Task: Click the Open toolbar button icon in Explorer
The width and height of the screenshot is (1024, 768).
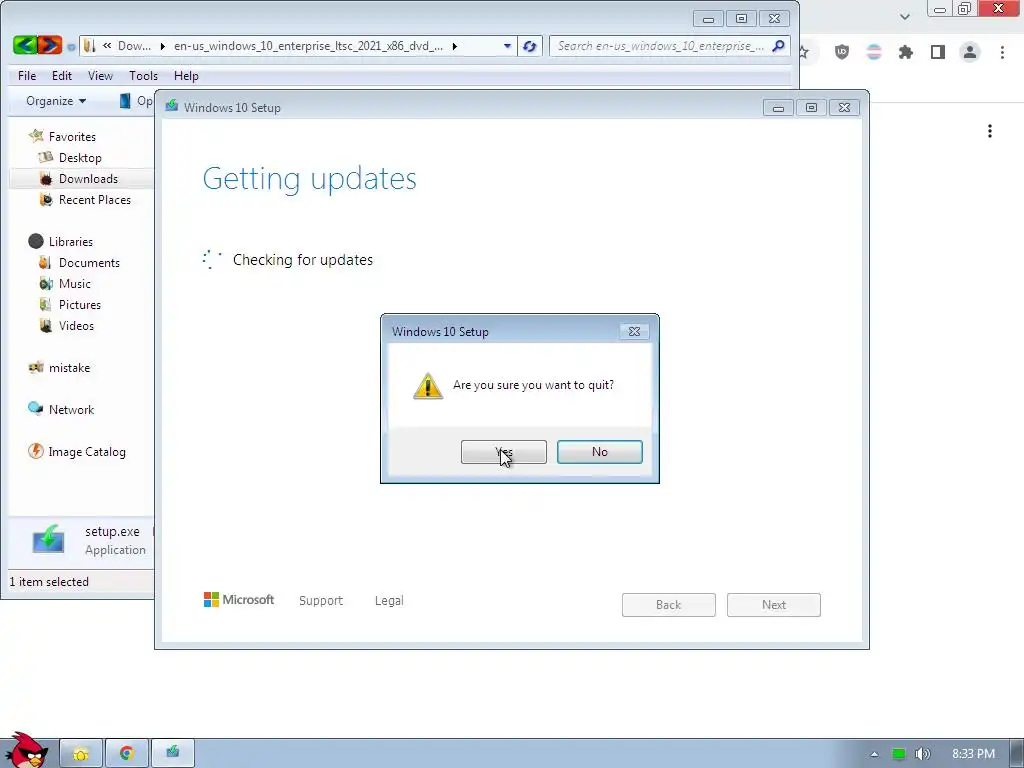Action: click(125, 101)
